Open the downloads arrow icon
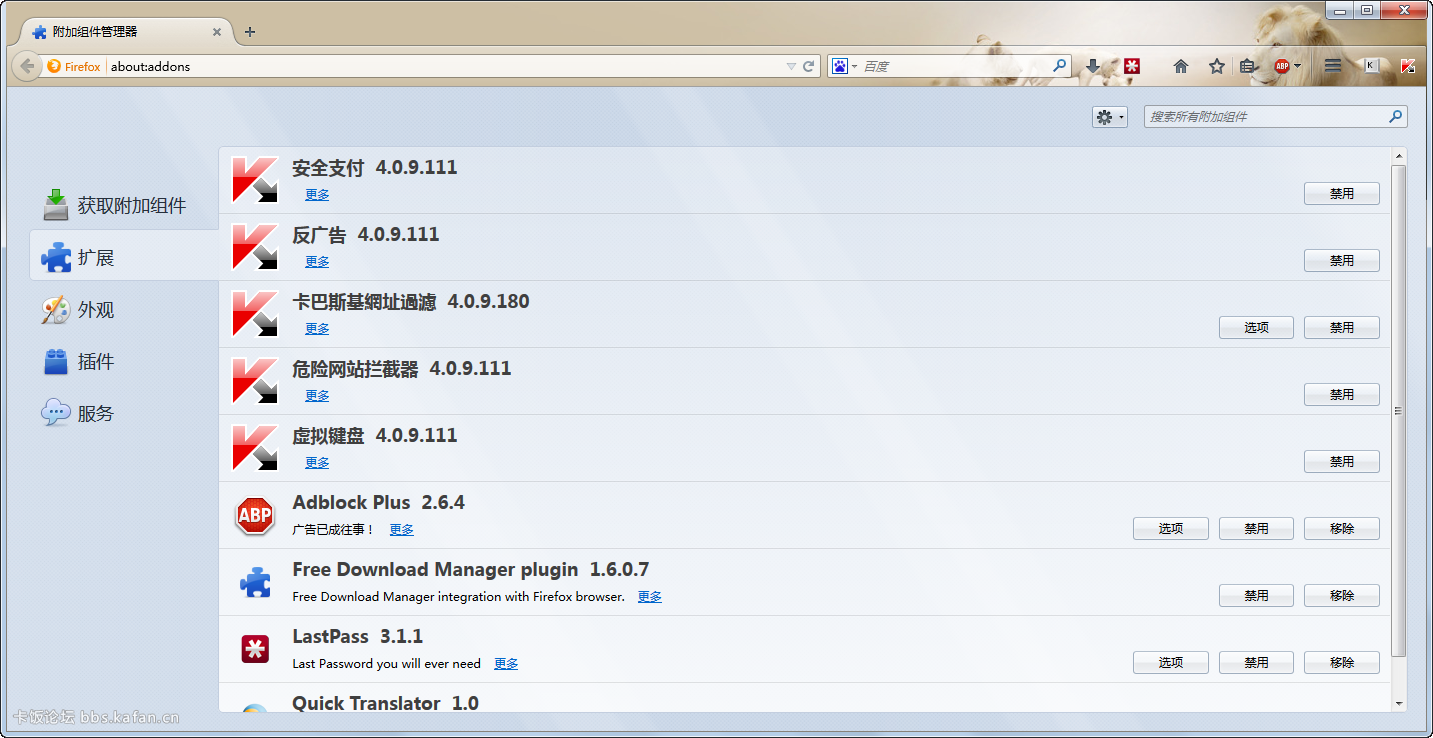1433x738 pixels. click(1093, 66)
